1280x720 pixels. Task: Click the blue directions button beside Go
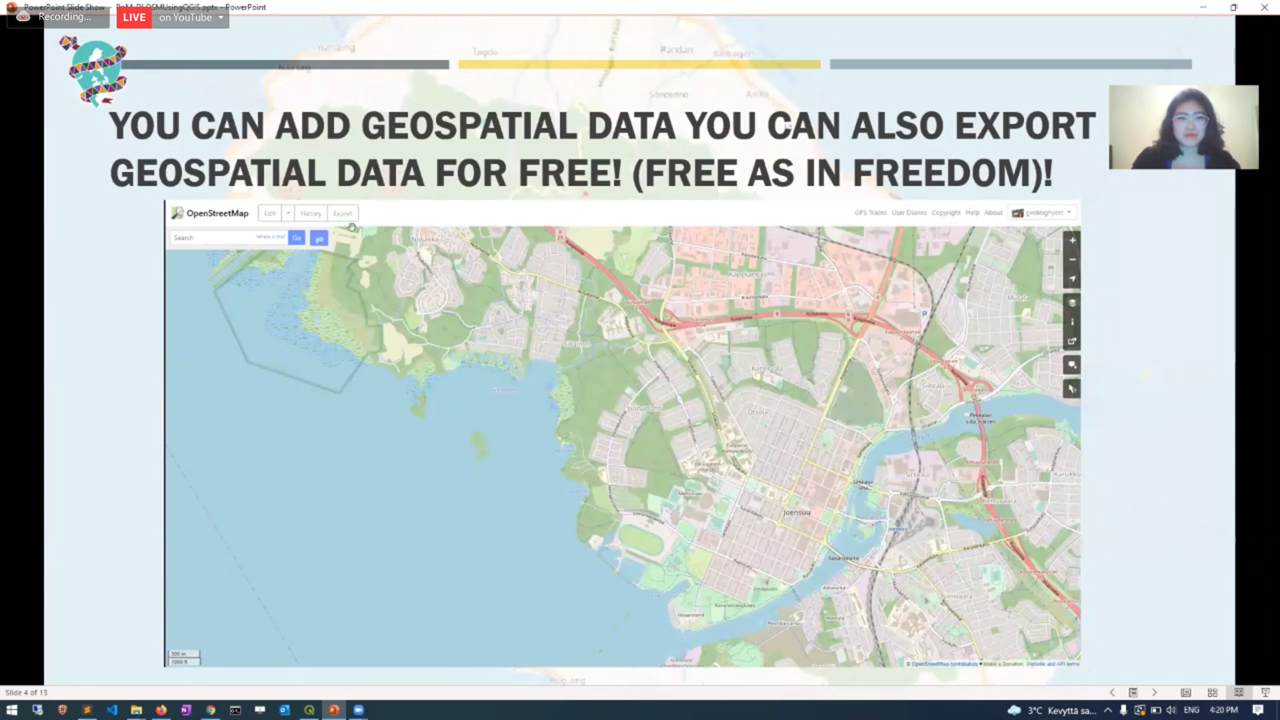coord(319,237)
